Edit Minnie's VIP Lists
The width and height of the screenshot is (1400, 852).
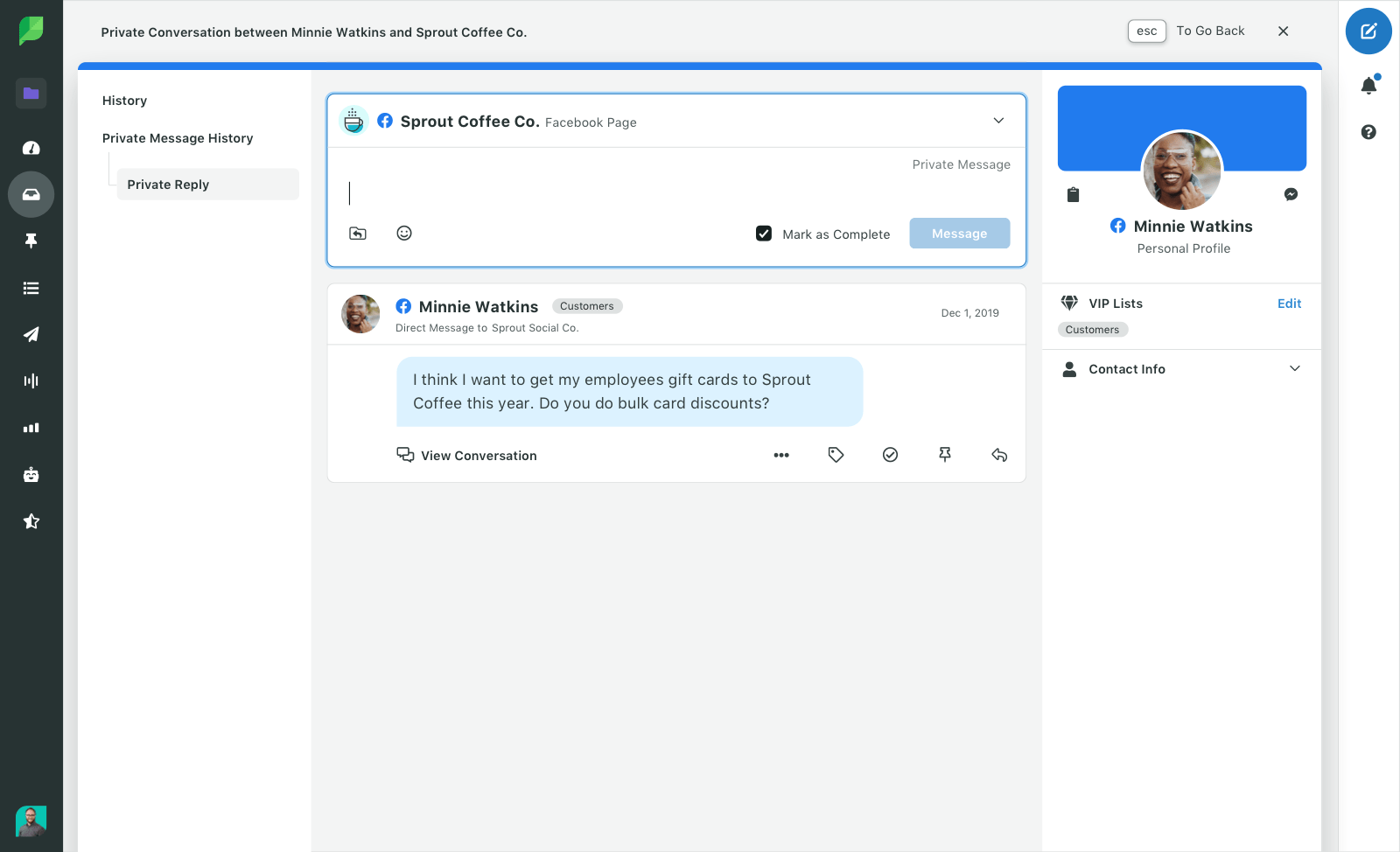pyautogui.click(x=1289, y=304)
